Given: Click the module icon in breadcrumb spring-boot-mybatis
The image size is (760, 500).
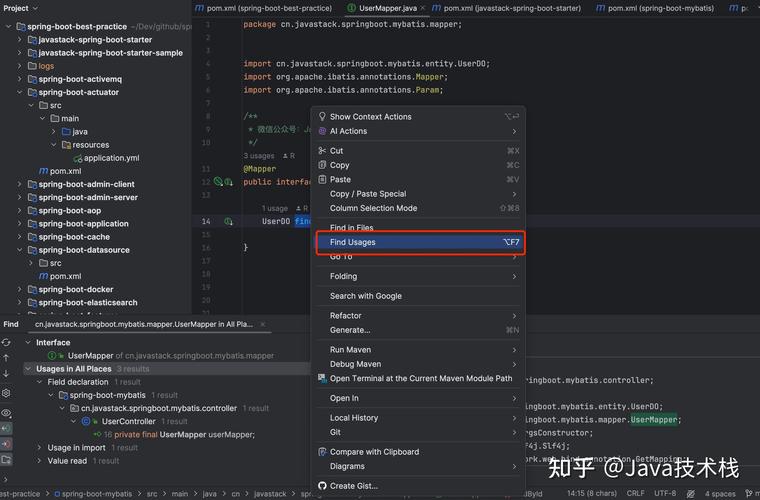Looking at the screenshot, I should 57,494.
